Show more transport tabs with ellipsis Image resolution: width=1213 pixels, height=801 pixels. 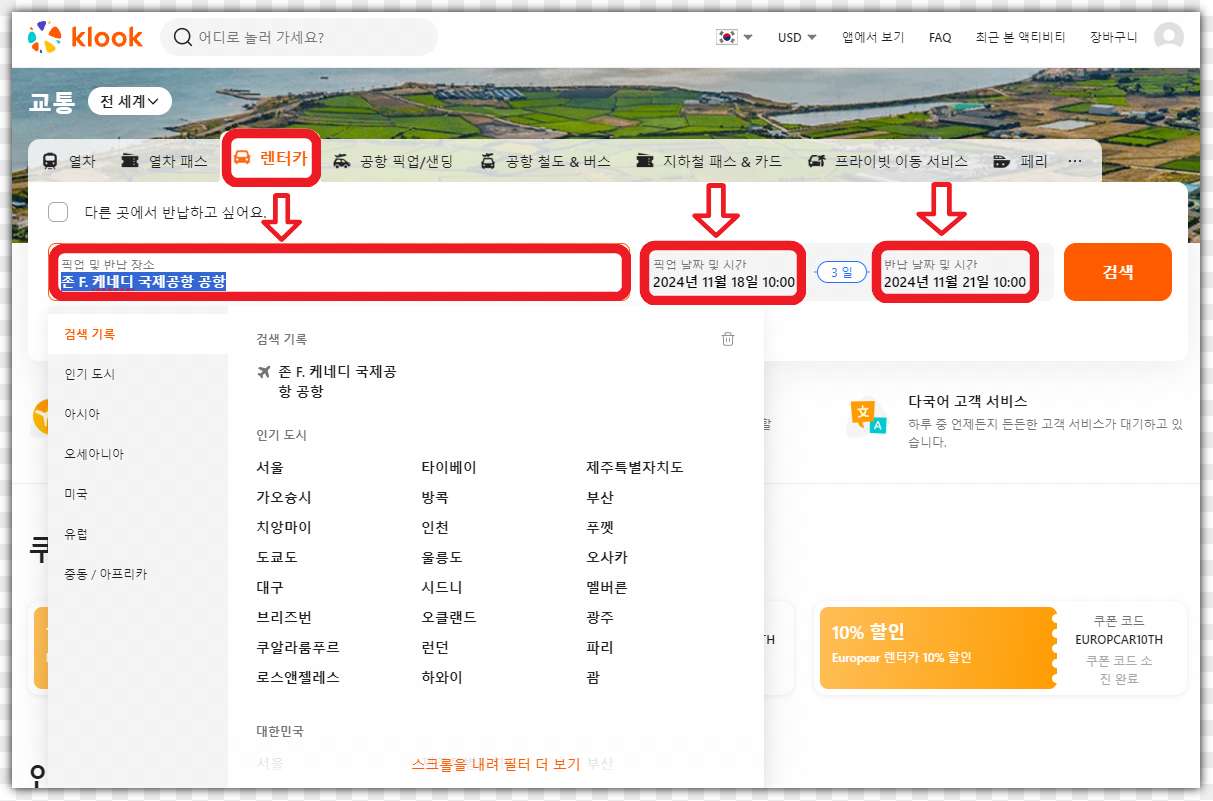pos(1075,161)
